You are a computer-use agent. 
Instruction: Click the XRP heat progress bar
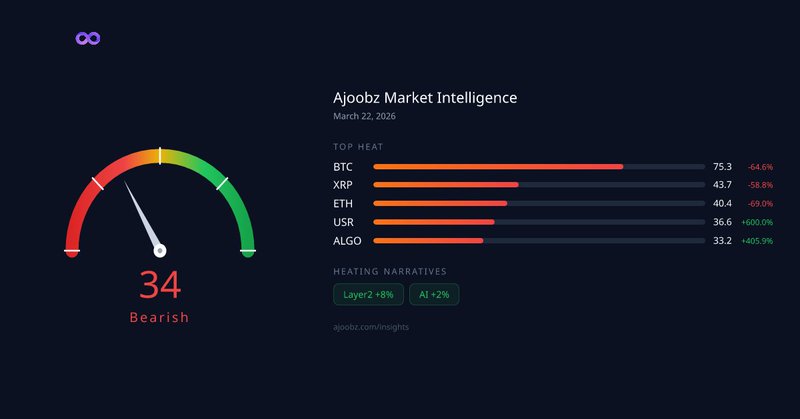[x=539, y=185]
